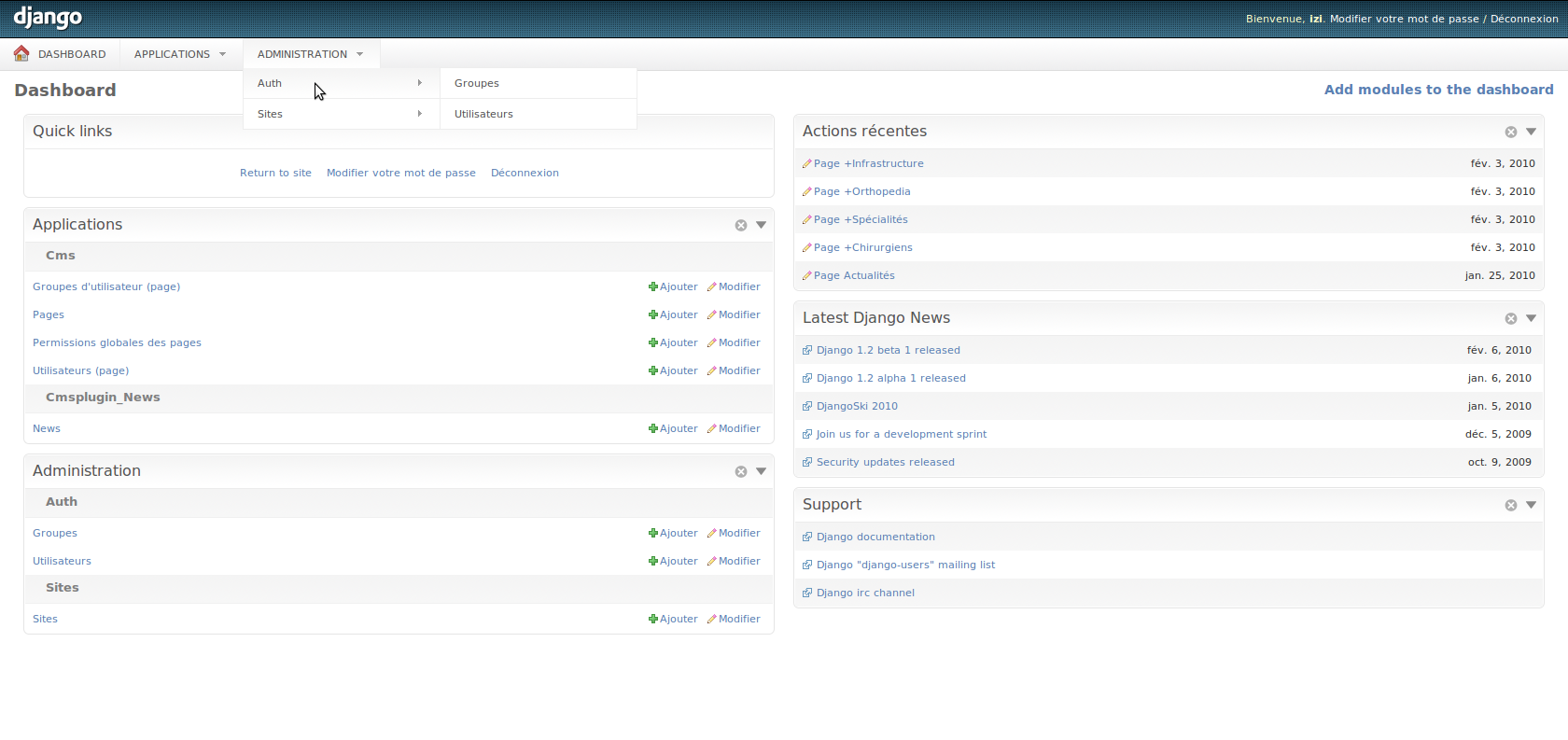Open the Return to site quick link
1568x740 pixels.
tap(275, 173)
